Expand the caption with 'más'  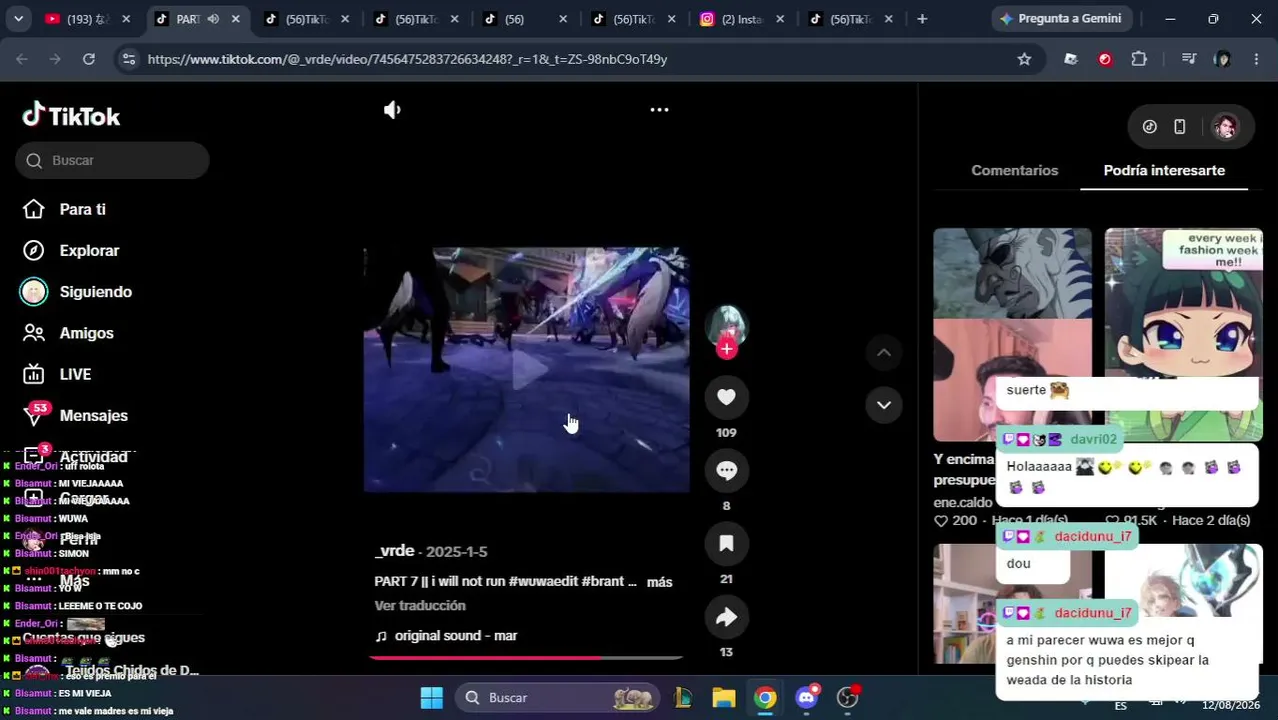tap(659, 582)
